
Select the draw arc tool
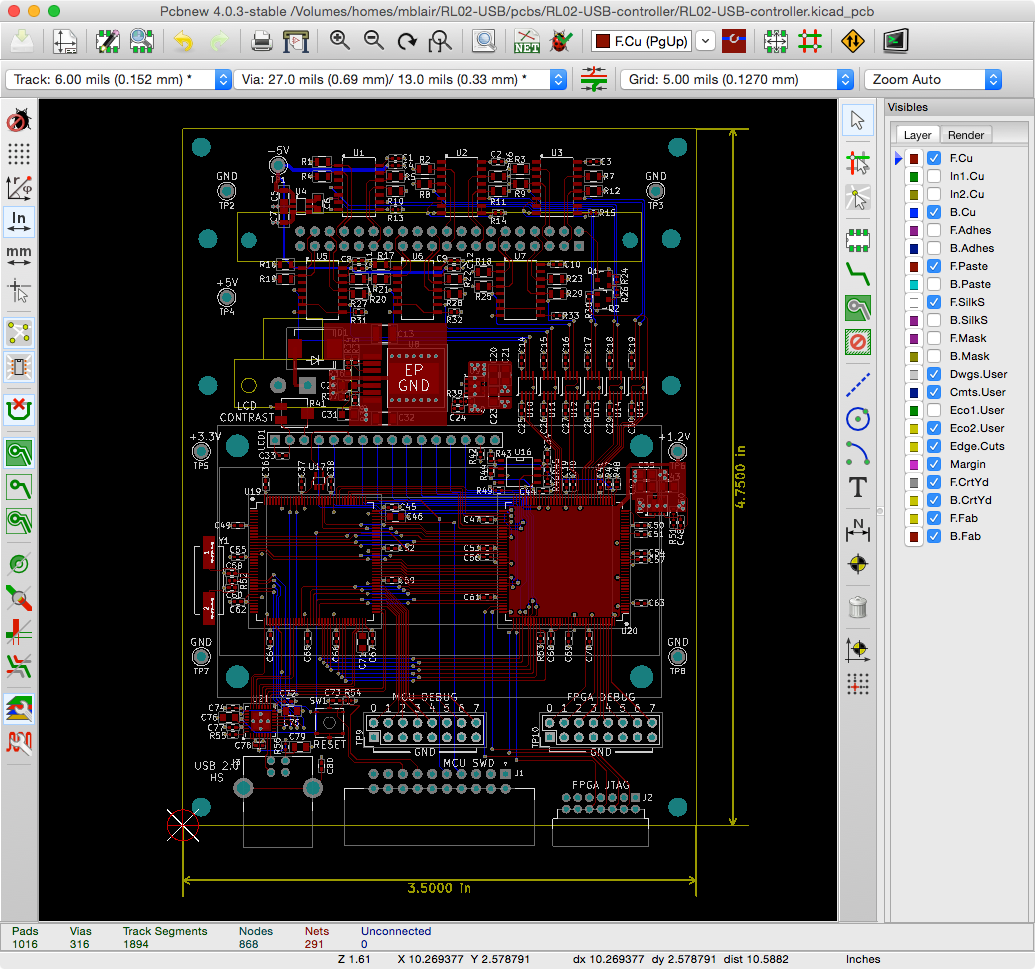coord(857,453)
